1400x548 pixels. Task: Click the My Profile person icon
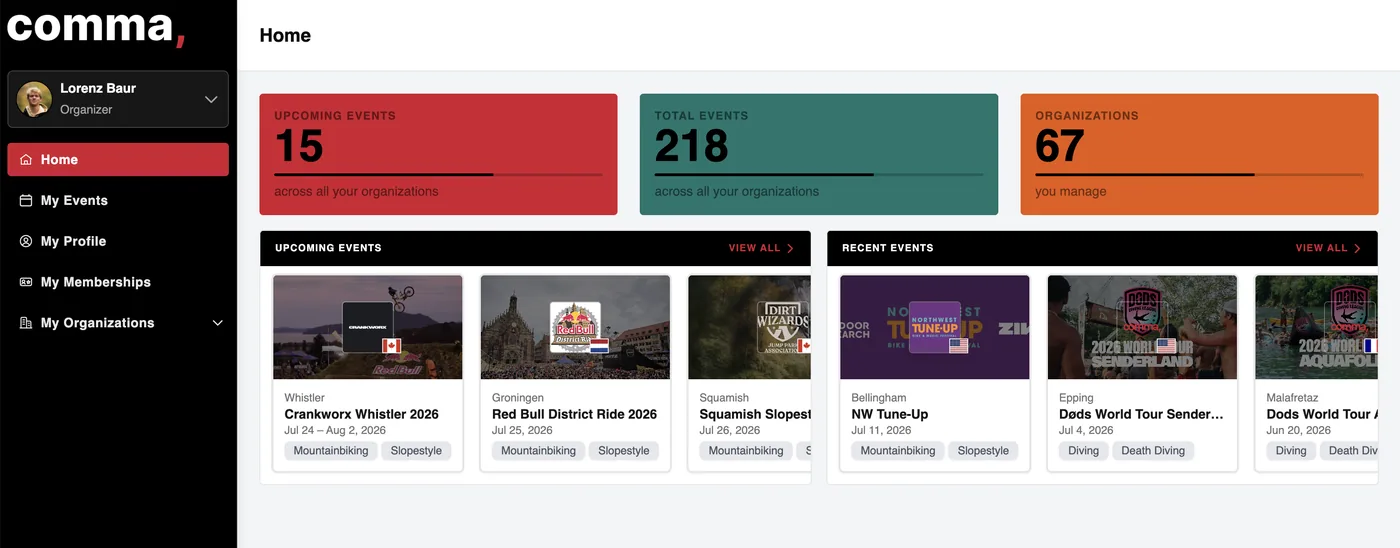pos(26,242)
